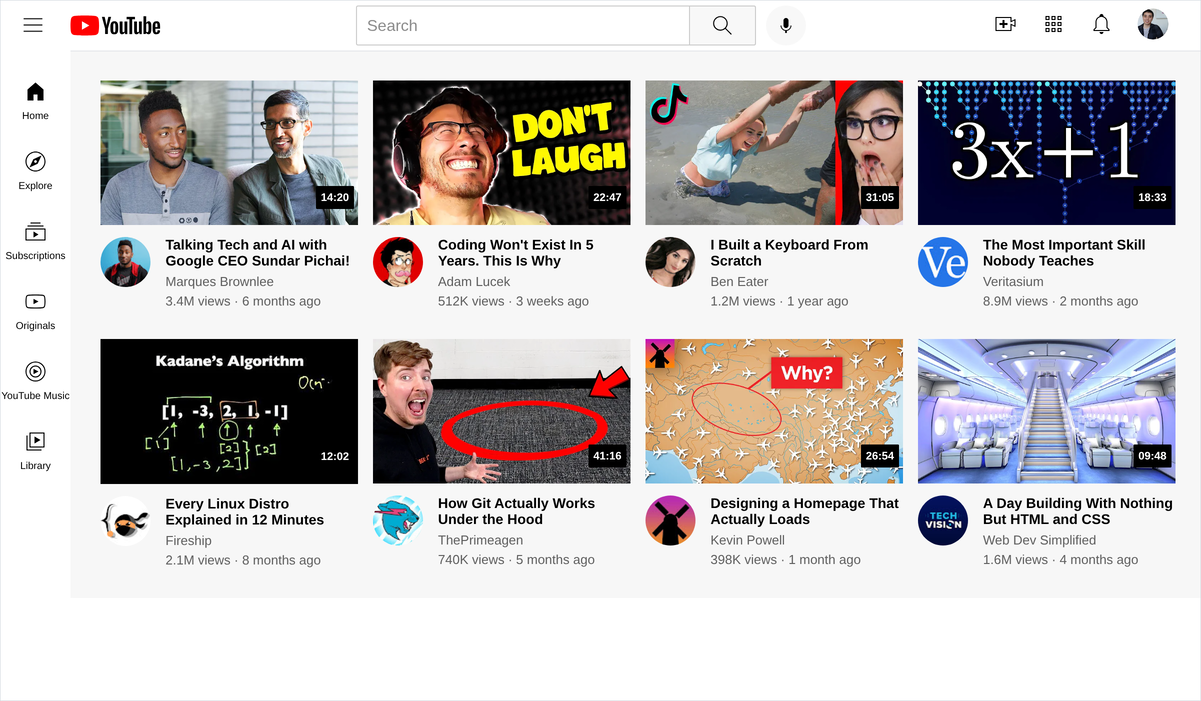Open the Kadane's Algorithm thumbnail
This screenshot has width=1201, height=701.
pyautogui.click(x=229, y=412)
